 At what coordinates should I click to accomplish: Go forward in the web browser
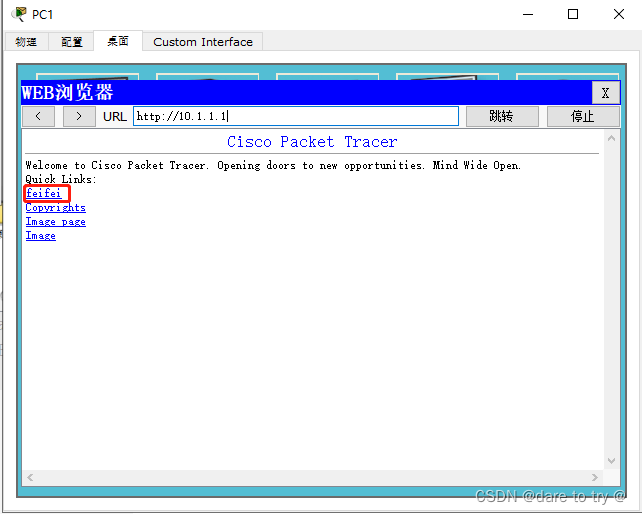coord(79,116)
